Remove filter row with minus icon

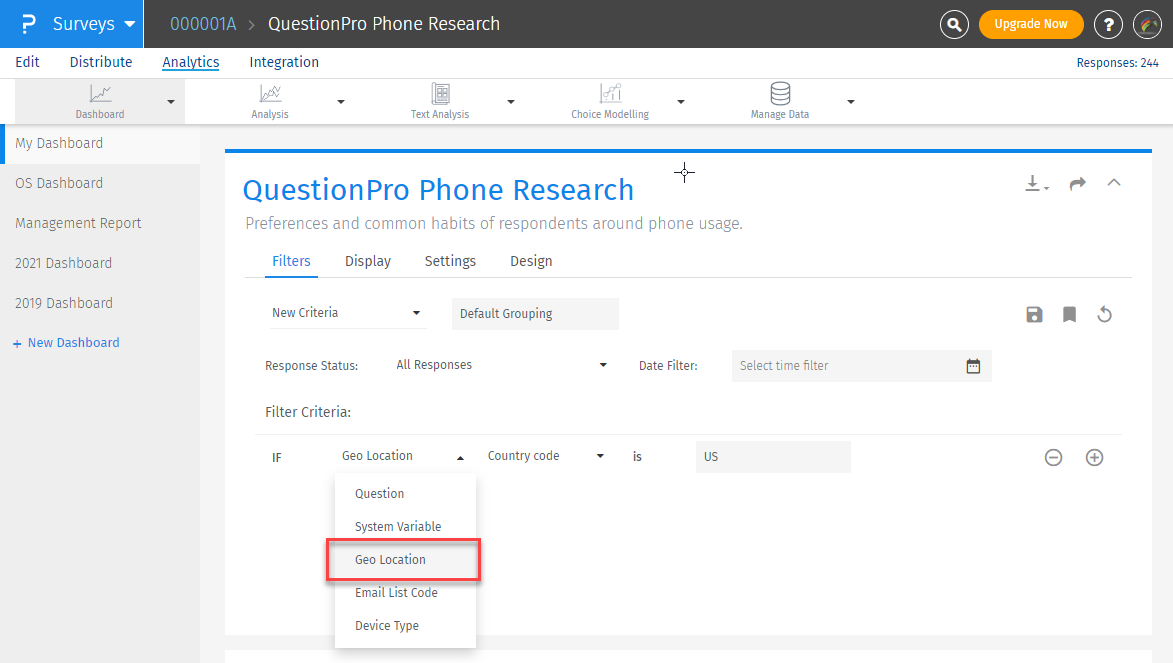(1053, 457)
